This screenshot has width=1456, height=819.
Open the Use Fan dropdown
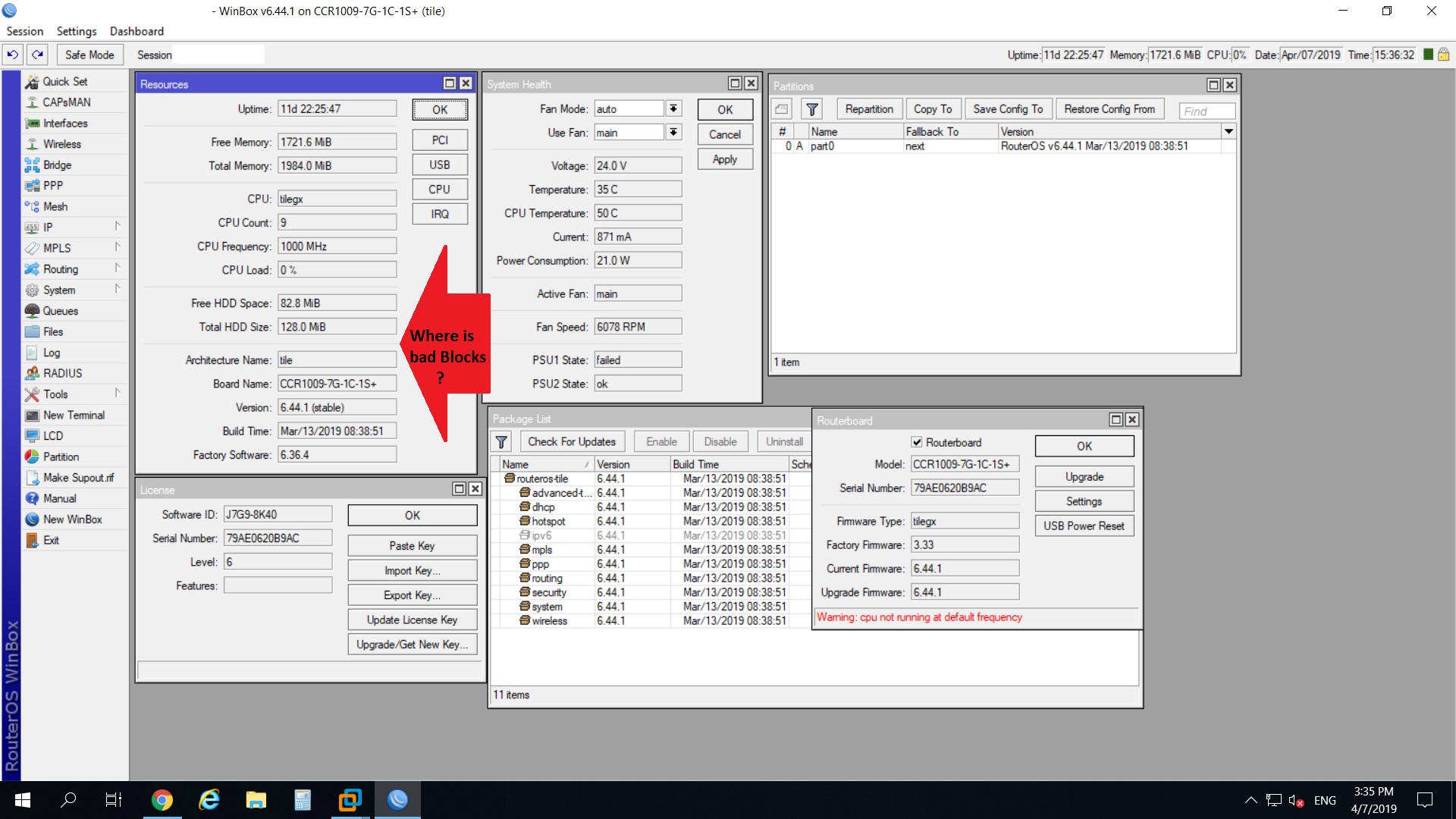click(x=673, y=133)
